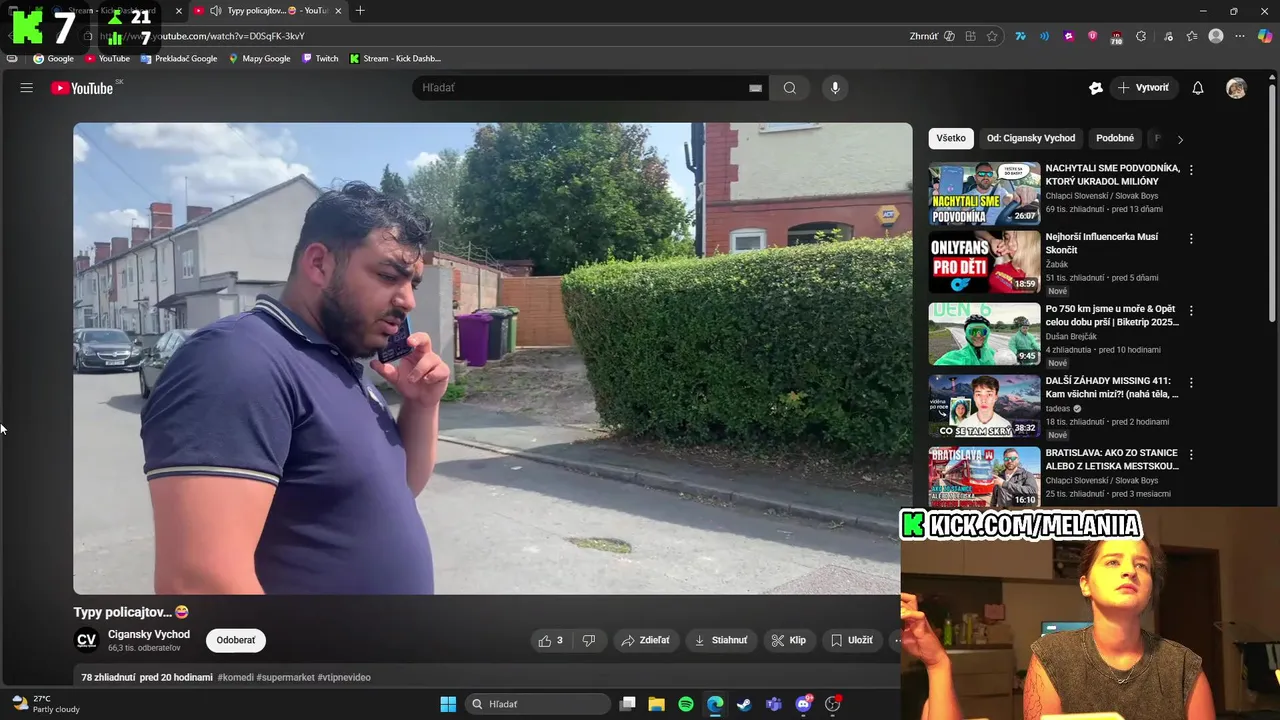Mute the tab via speaker icon
Image resolution: width=1280 pixels, height=720 pixels.
coord(215,11)
